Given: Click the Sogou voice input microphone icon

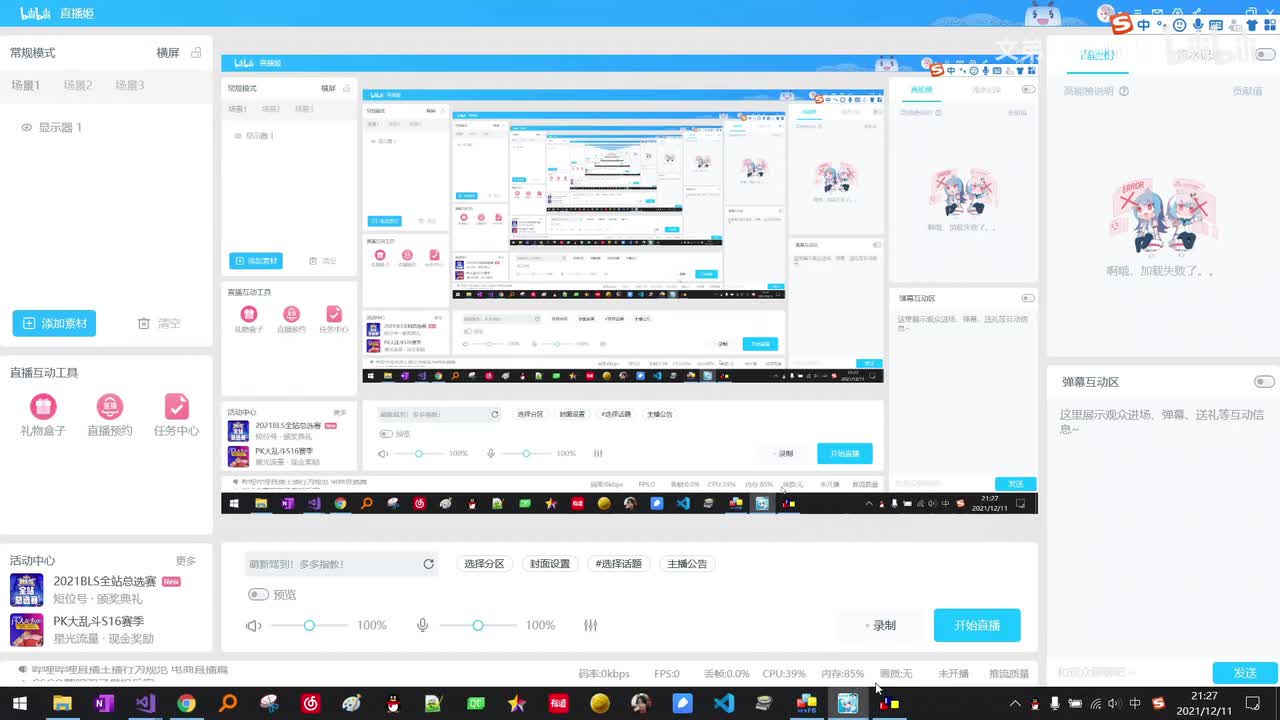Looking at the screenshot, I should click(x=1198, y=25).
